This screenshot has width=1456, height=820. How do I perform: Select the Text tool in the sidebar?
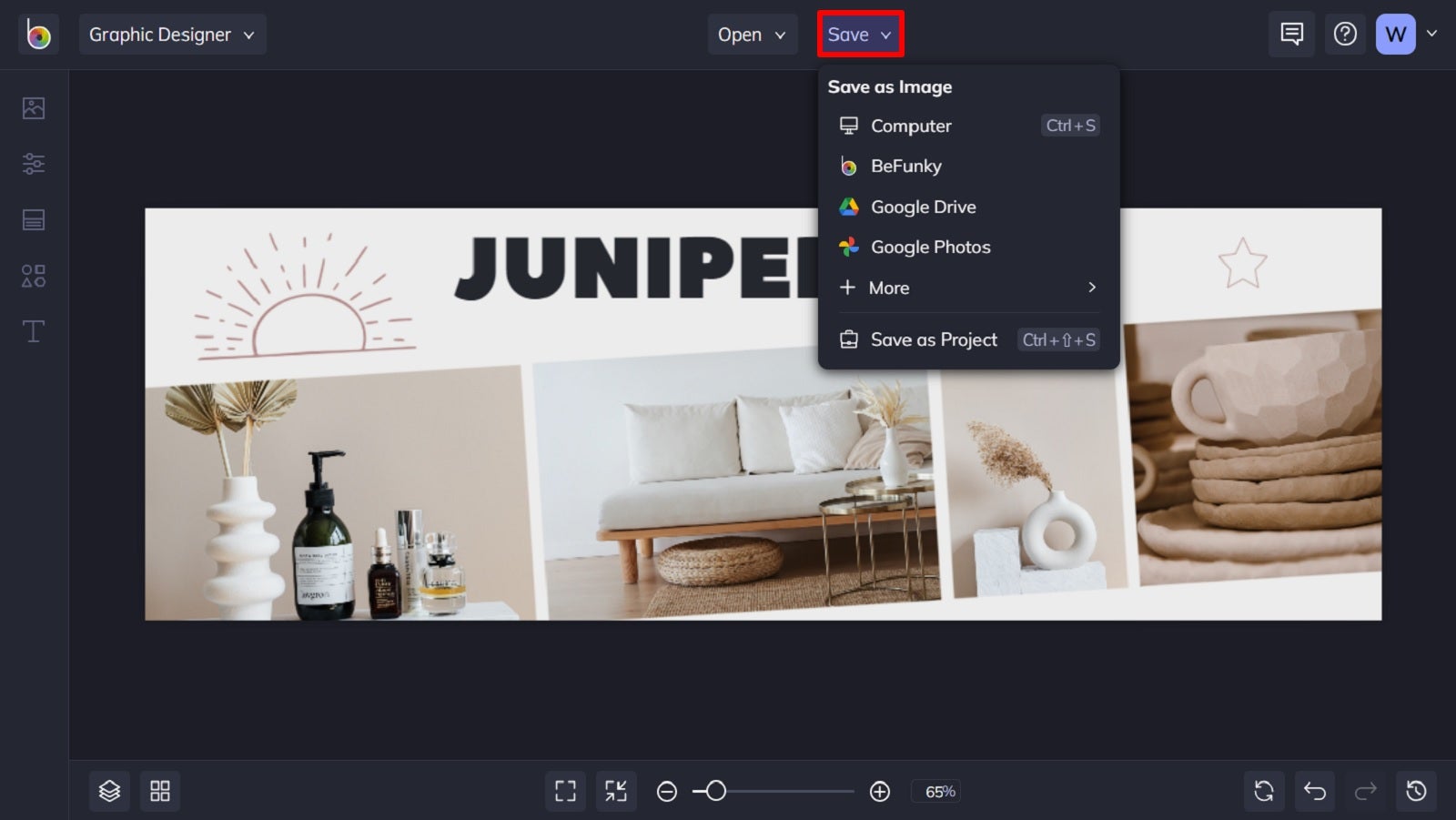pyautogui.click(x=34, y=331)
